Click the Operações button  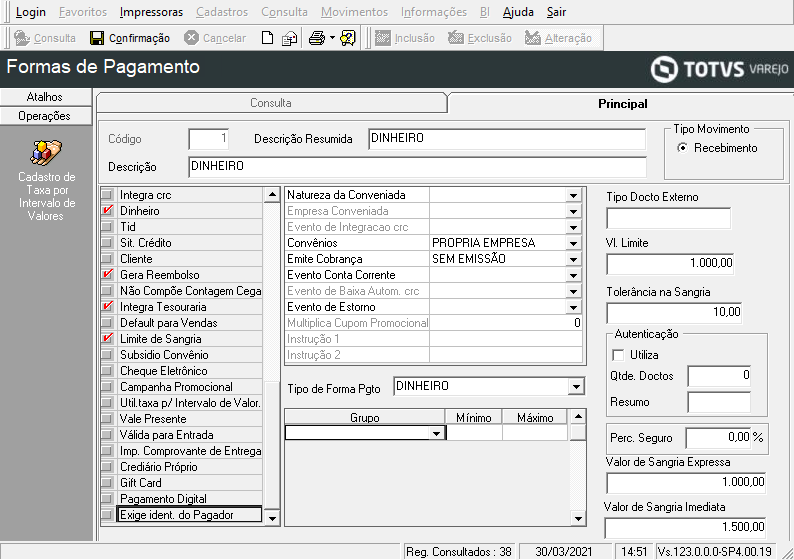coord(45,116)
